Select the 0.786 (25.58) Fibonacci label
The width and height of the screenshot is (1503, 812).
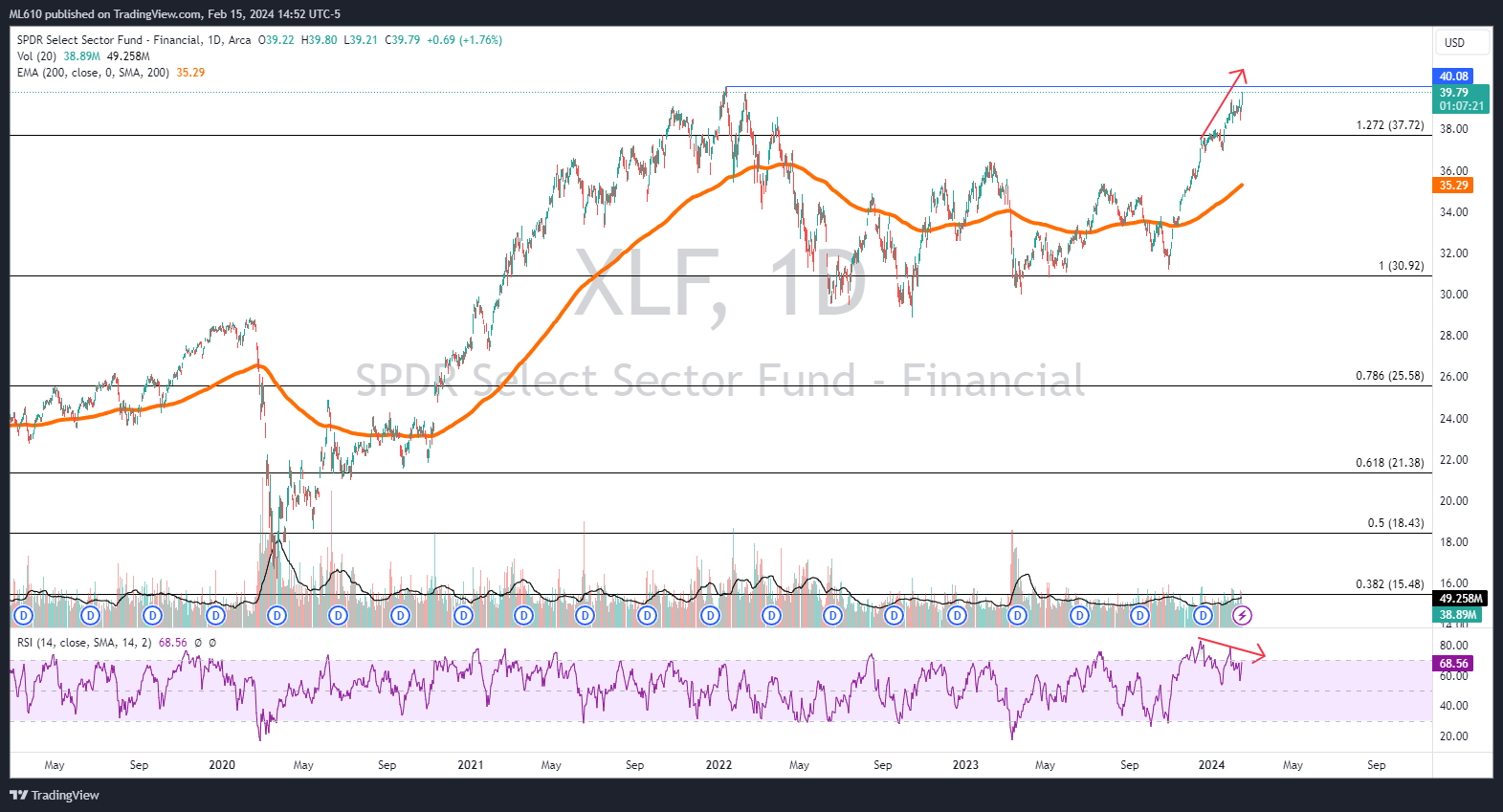pyautogui.click(x=1389, y=376)
